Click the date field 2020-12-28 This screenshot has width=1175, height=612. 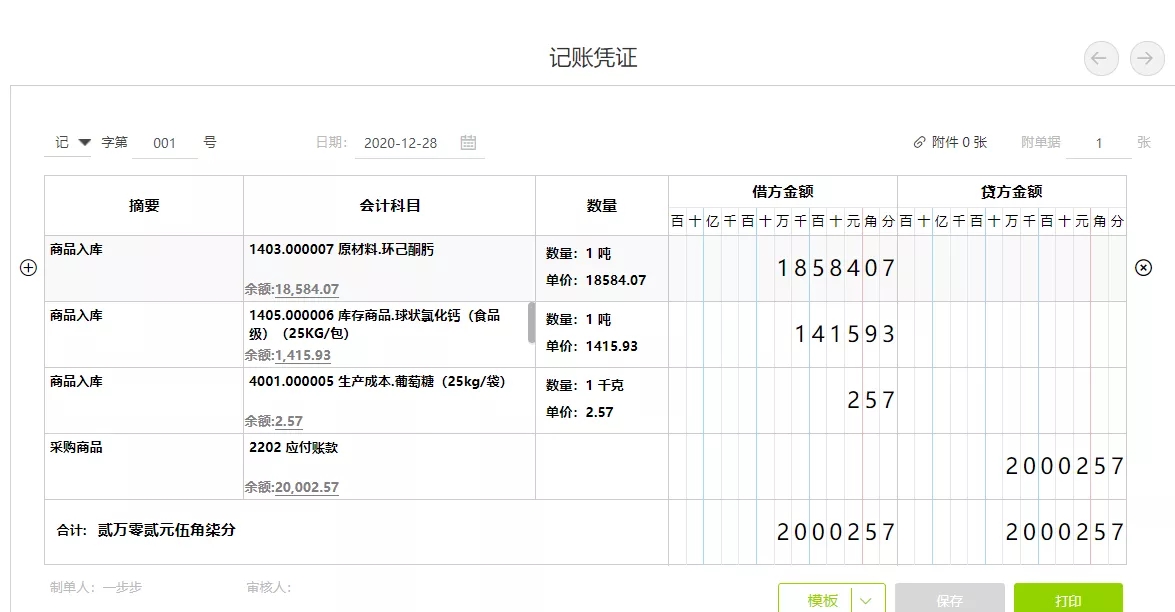click(x=400, y=143)
